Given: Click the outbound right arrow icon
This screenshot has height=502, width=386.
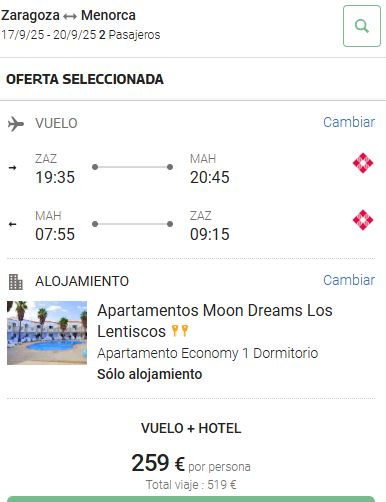Looking at the screenshot, I should (x=12, y=167).
